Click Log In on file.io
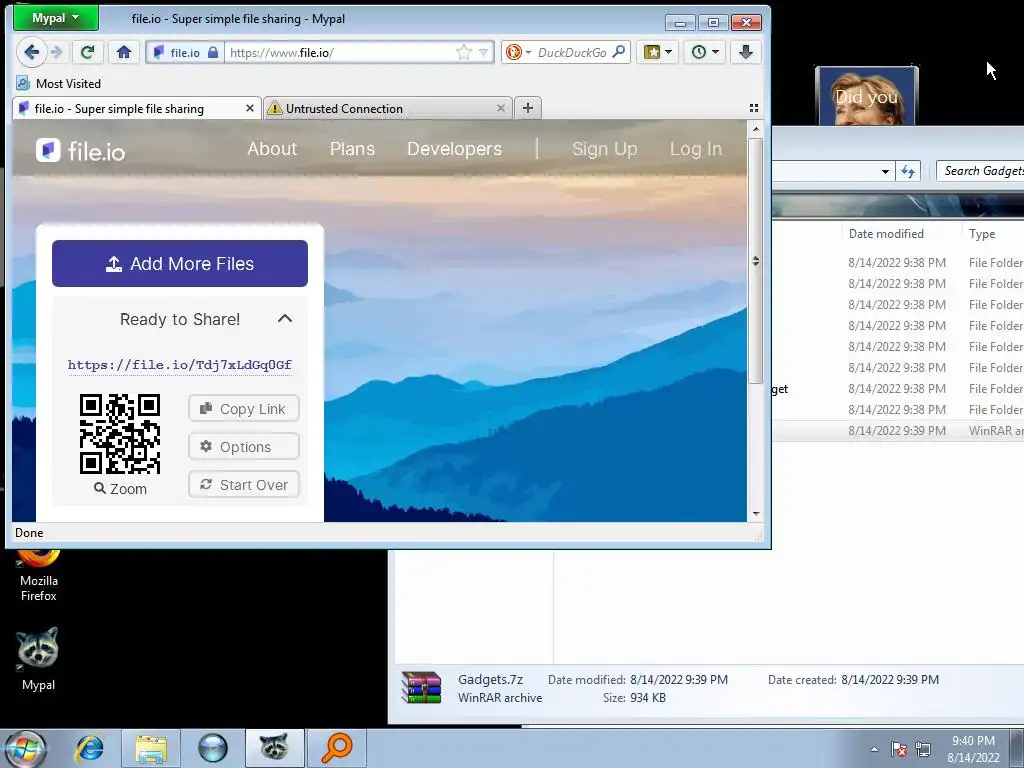The height and width of the screenshot is (768, 1024). coord(696,150)
